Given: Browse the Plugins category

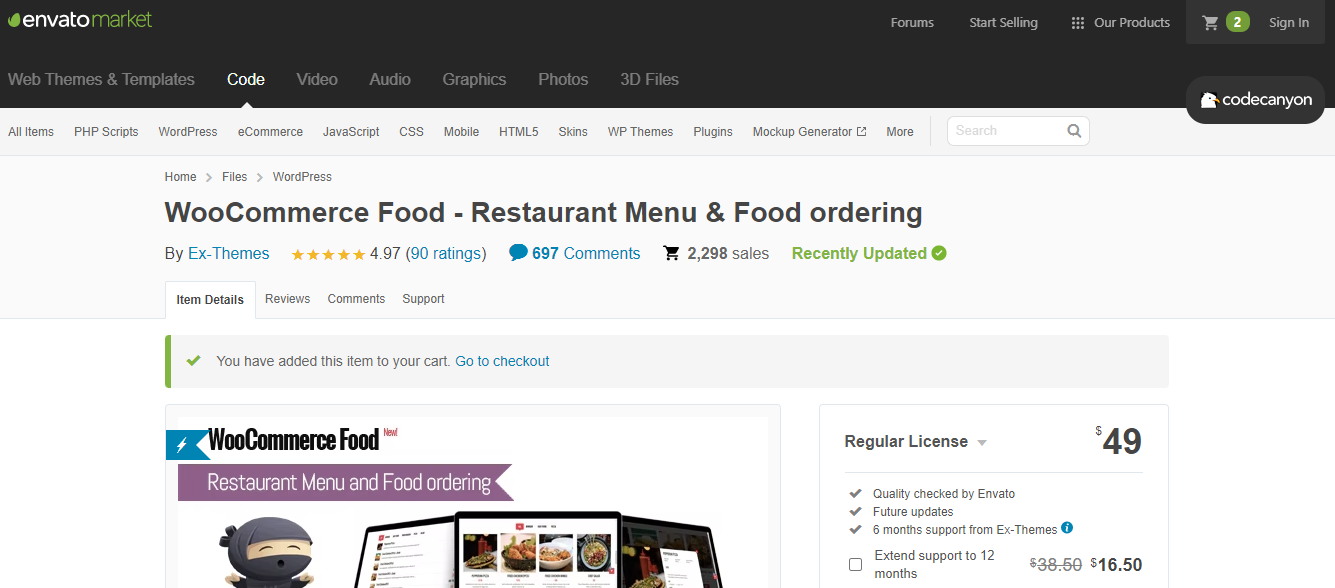Looking at the screenshot, I should pyautogui.click(x=713, y=131).
